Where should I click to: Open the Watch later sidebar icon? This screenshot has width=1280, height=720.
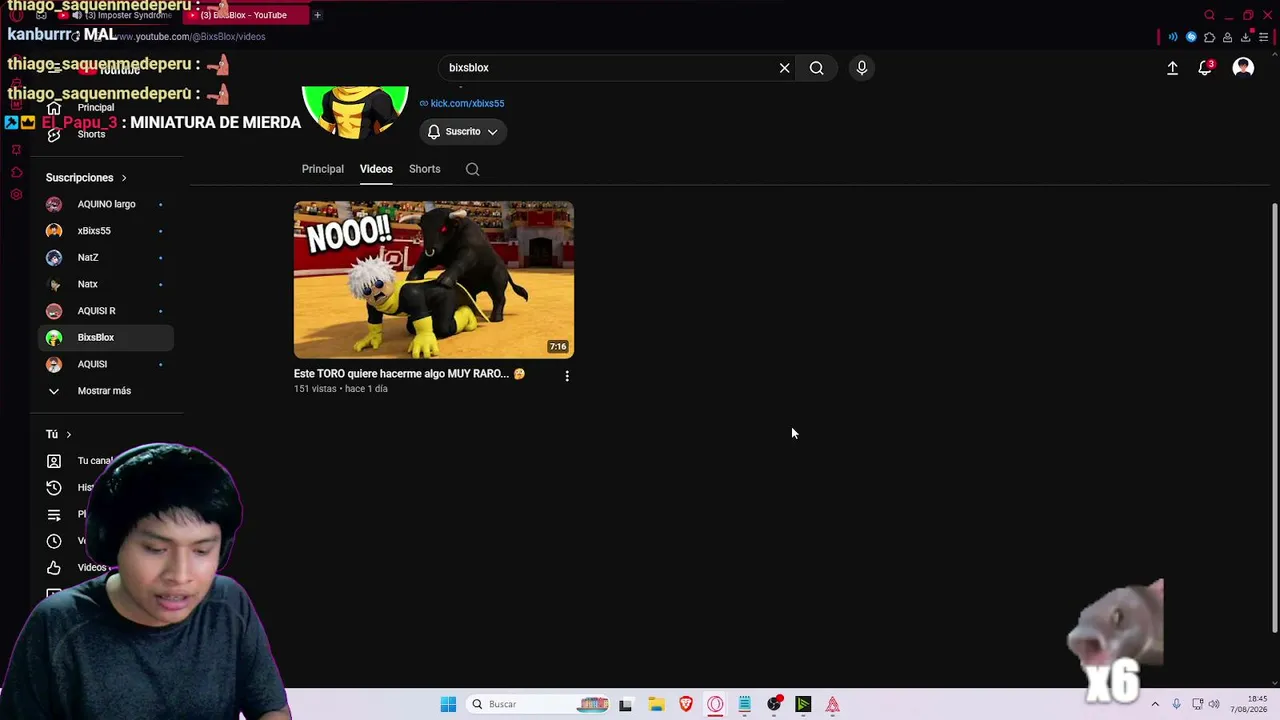point(54,541)
